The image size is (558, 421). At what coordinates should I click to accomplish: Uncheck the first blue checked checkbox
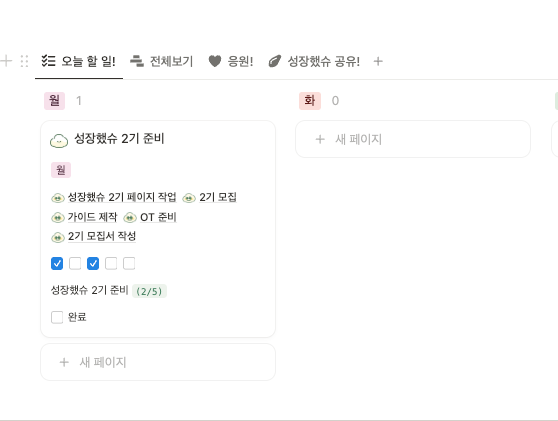tap(57, 264)
